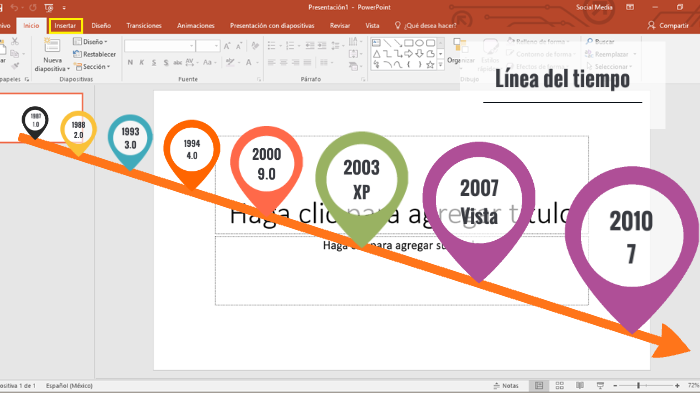Screen dimensions: 700x393
Task: Click the Nueva diapositiva icon
Action: click(52, 46)
